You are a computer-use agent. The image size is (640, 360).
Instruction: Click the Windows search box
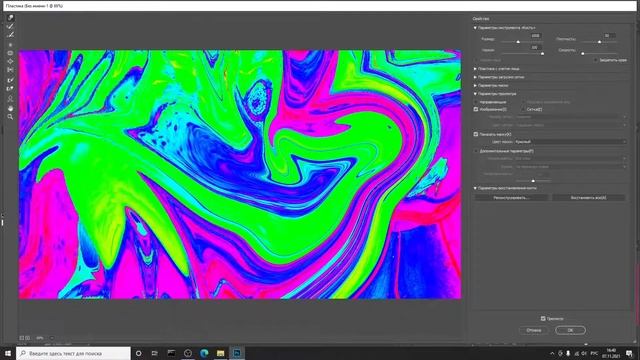[73, 353]
